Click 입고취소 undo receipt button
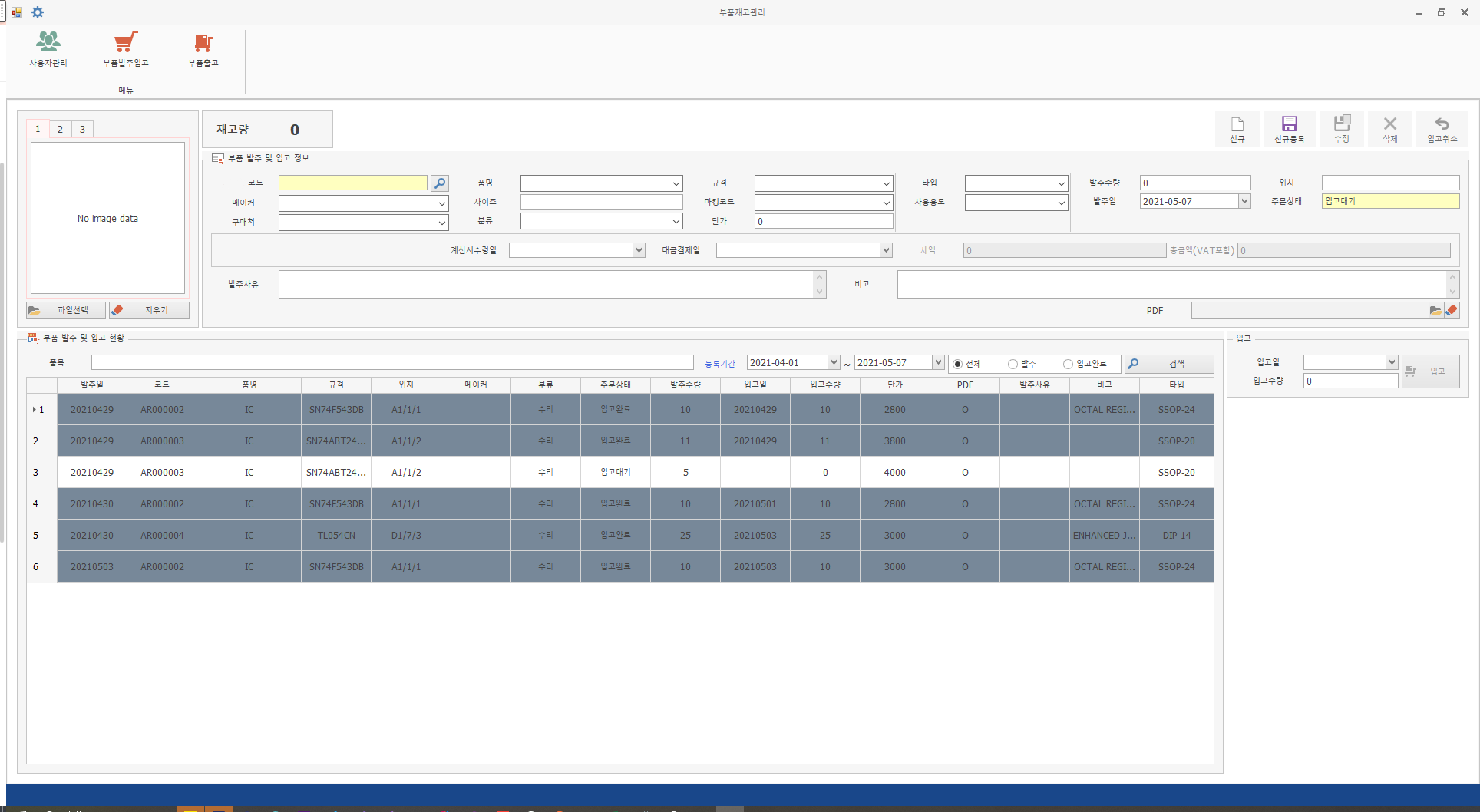 point(1442,129)
